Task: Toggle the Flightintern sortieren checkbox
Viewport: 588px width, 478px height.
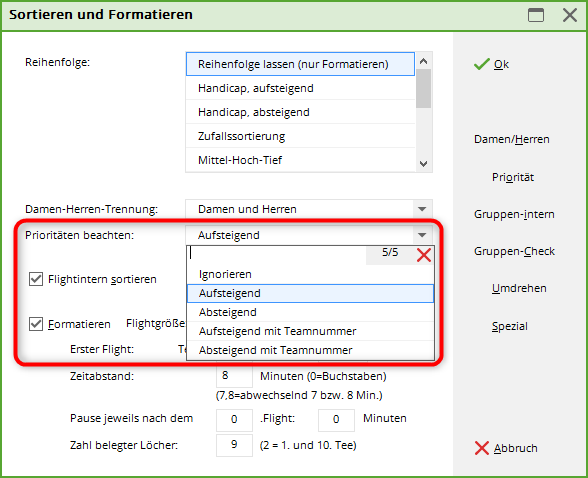Action: click(x=36, y=279)
